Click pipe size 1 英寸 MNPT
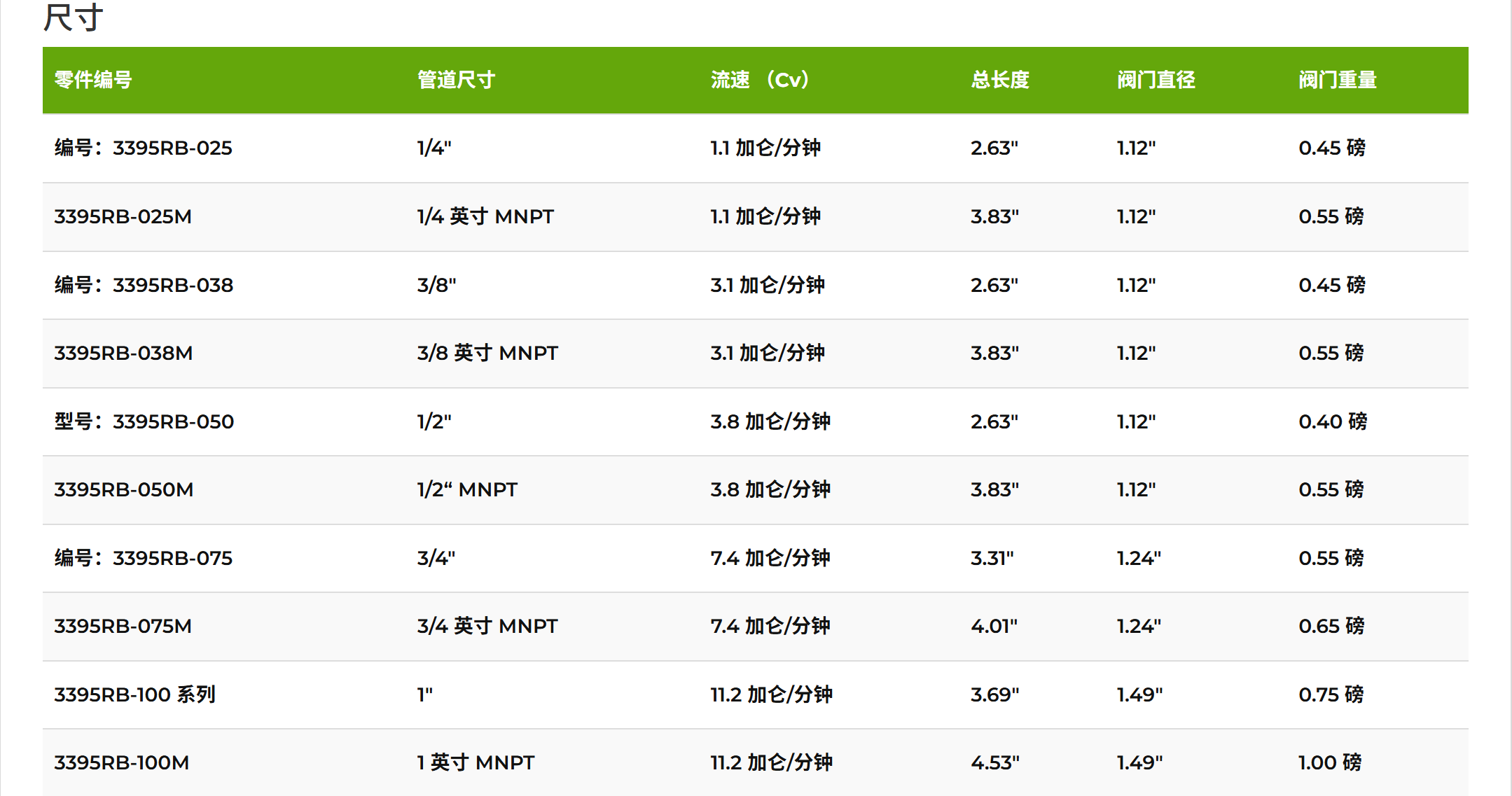Screen dimensions: 1512x796 [x=475, y=762]
